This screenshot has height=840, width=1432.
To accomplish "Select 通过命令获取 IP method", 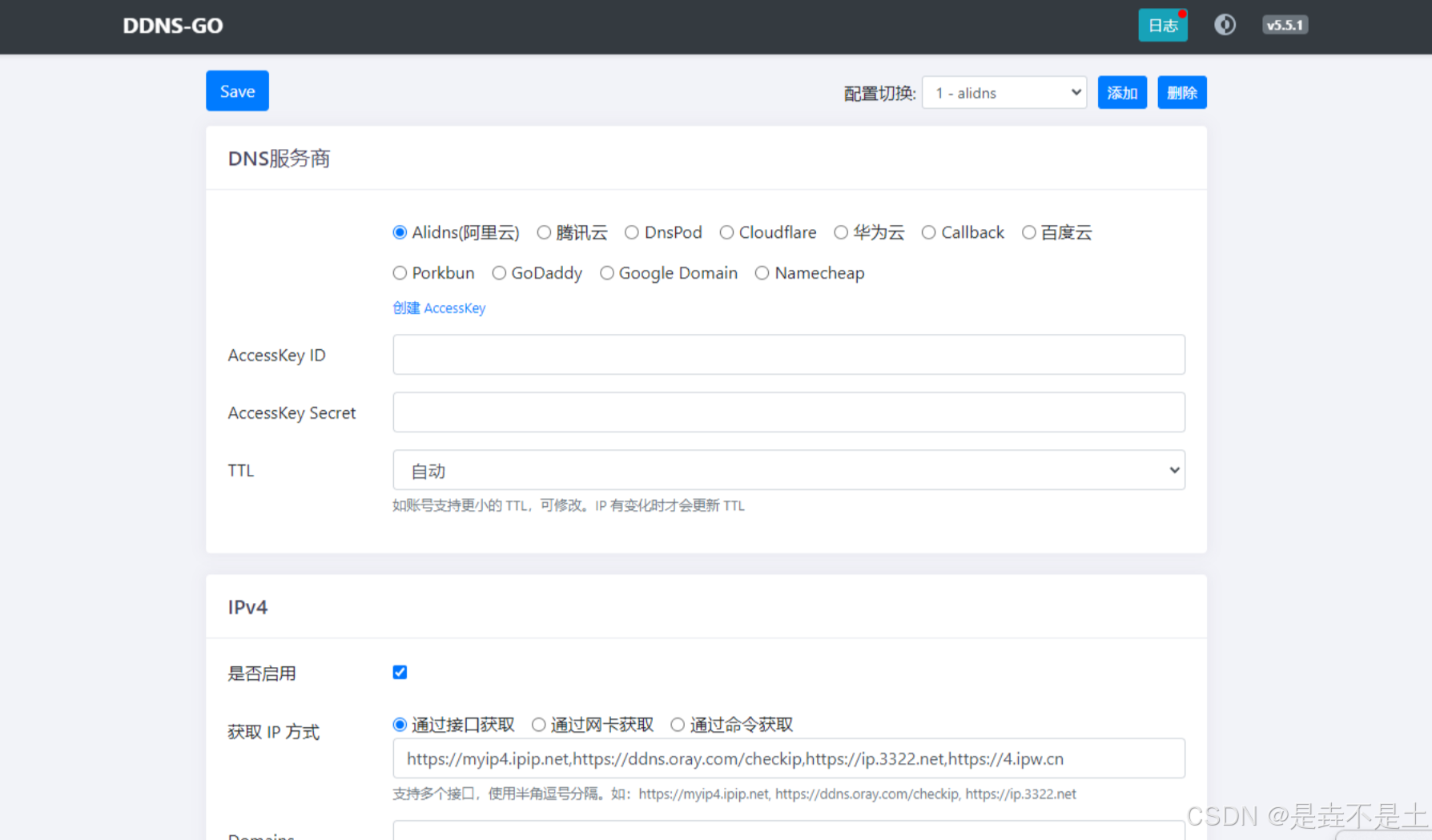I will point(678,725).
